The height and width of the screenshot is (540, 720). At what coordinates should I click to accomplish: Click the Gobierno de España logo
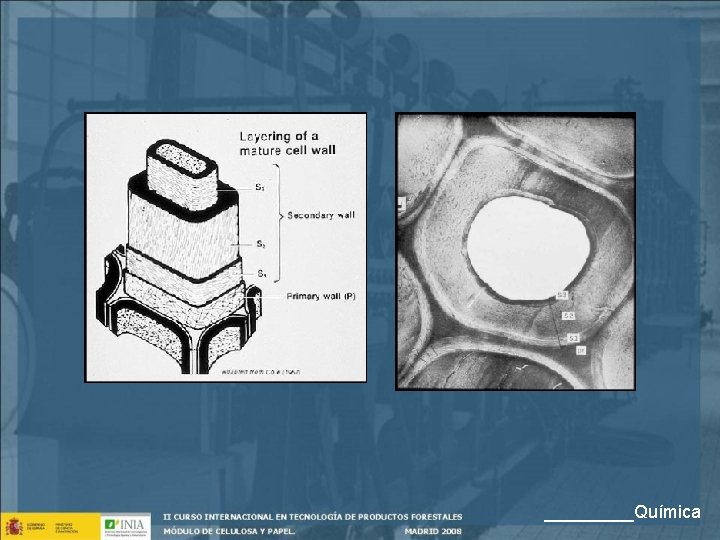(50, 526)
